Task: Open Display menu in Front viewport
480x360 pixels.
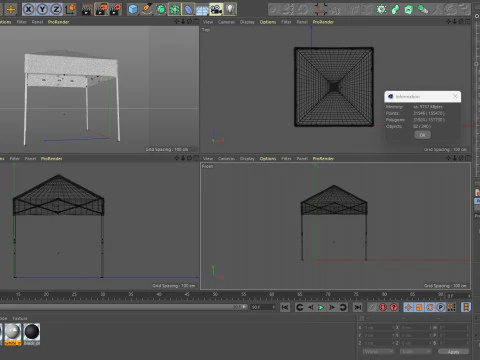Action: pyautogui.click(x=247, y=159)
